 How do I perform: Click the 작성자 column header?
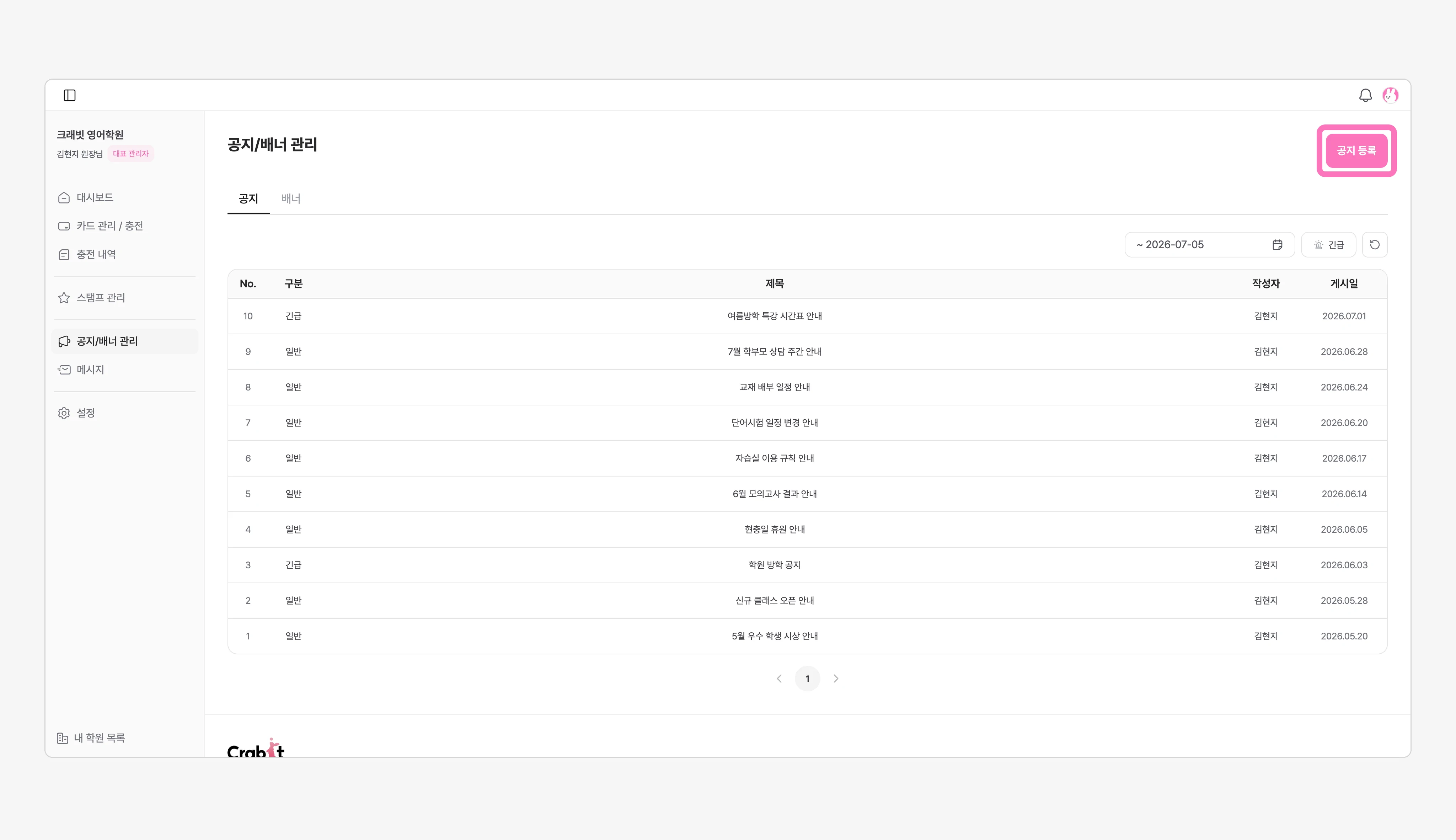click(1266, 284)
